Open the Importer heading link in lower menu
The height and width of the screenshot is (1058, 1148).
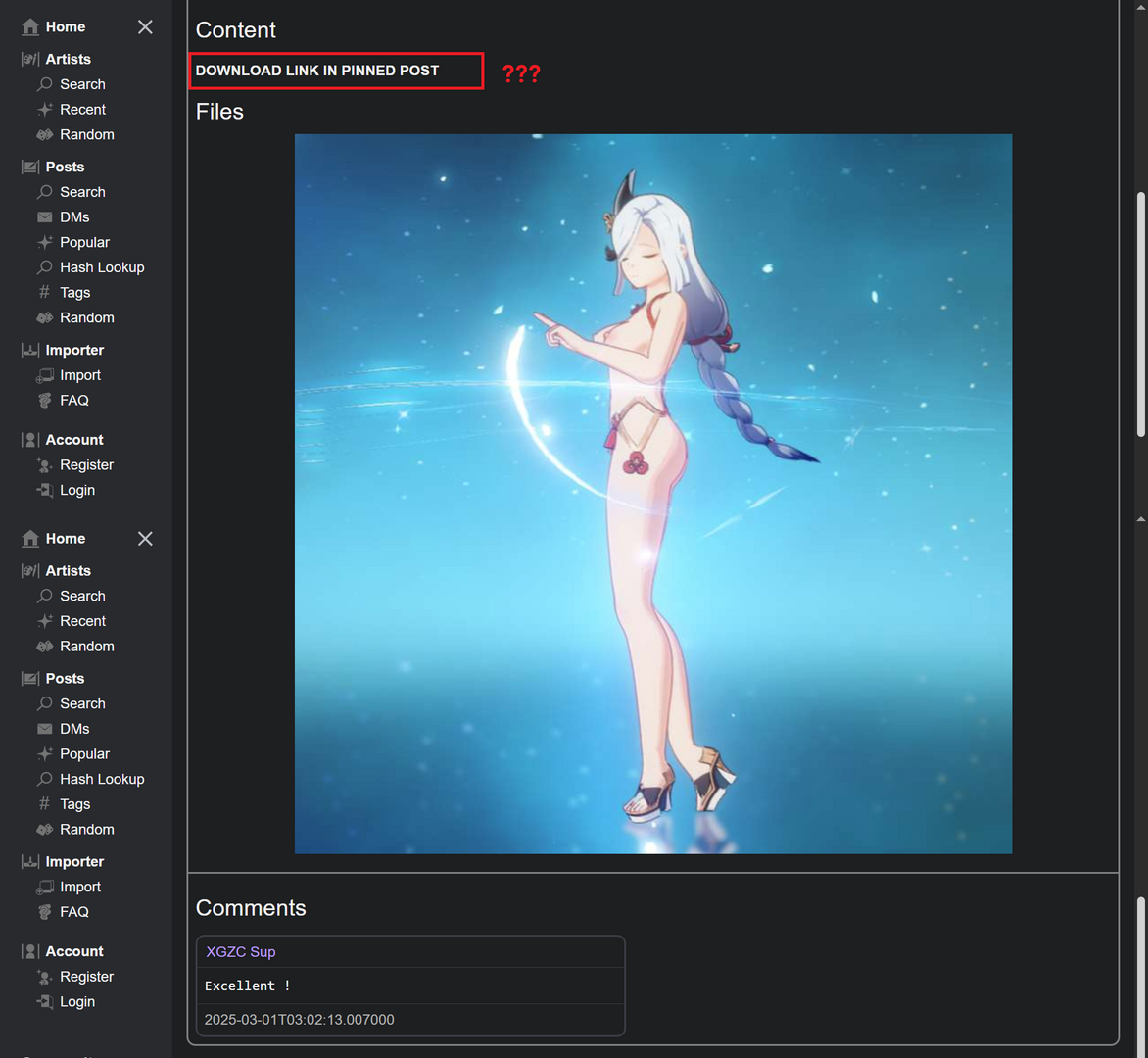point(74,862)
